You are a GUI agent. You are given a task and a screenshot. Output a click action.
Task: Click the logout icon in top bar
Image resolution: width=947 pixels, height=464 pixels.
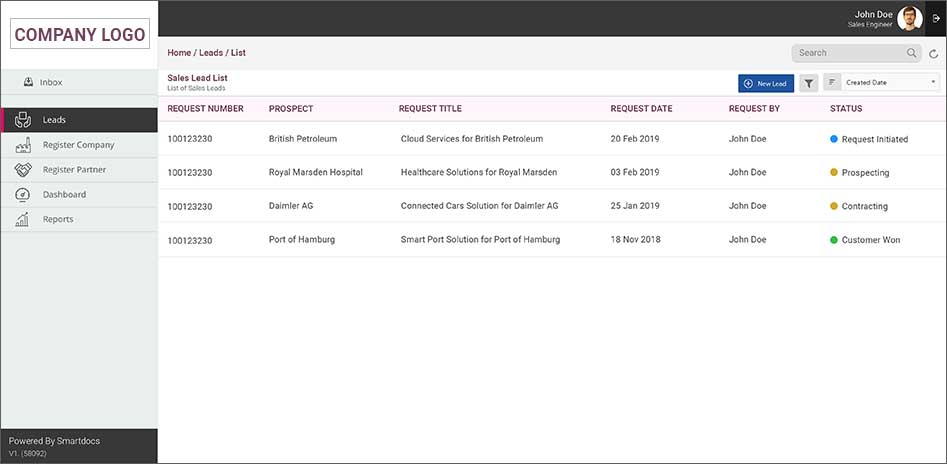point(936,18)
